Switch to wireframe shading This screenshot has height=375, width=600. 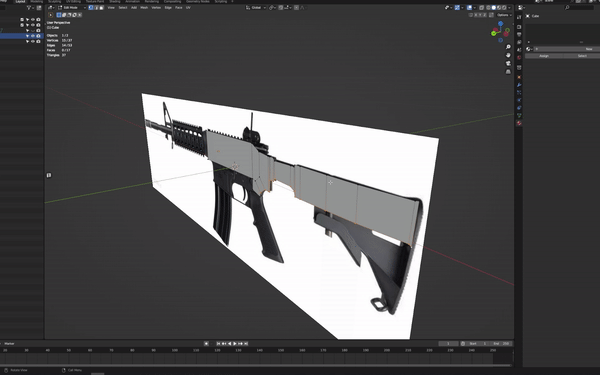[x=488, y=8]
